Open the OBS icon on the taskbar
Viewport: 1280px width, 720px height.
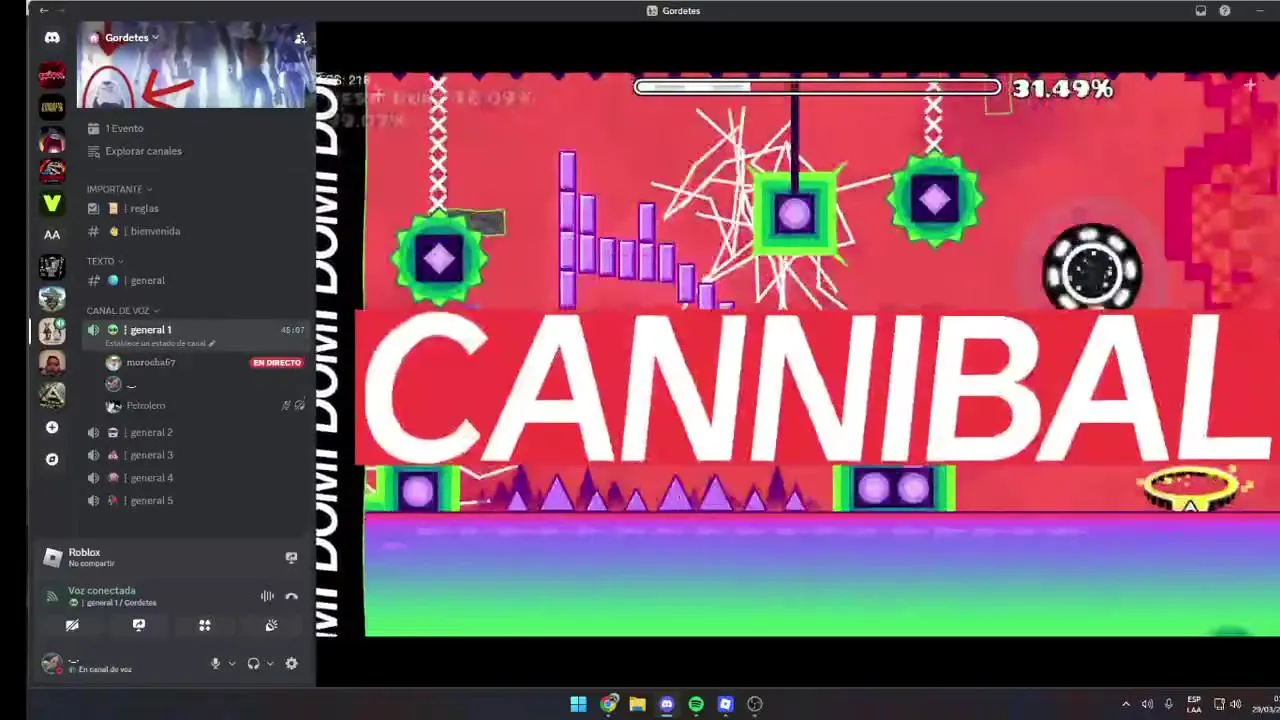click(755, 704)
